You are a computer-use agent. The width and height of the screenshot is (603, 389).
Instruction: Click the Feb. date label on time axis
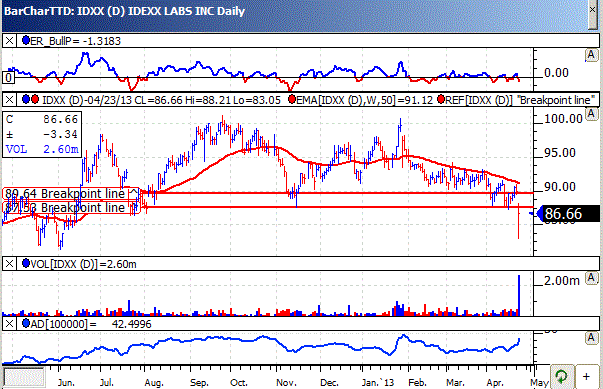coord(418,382)
